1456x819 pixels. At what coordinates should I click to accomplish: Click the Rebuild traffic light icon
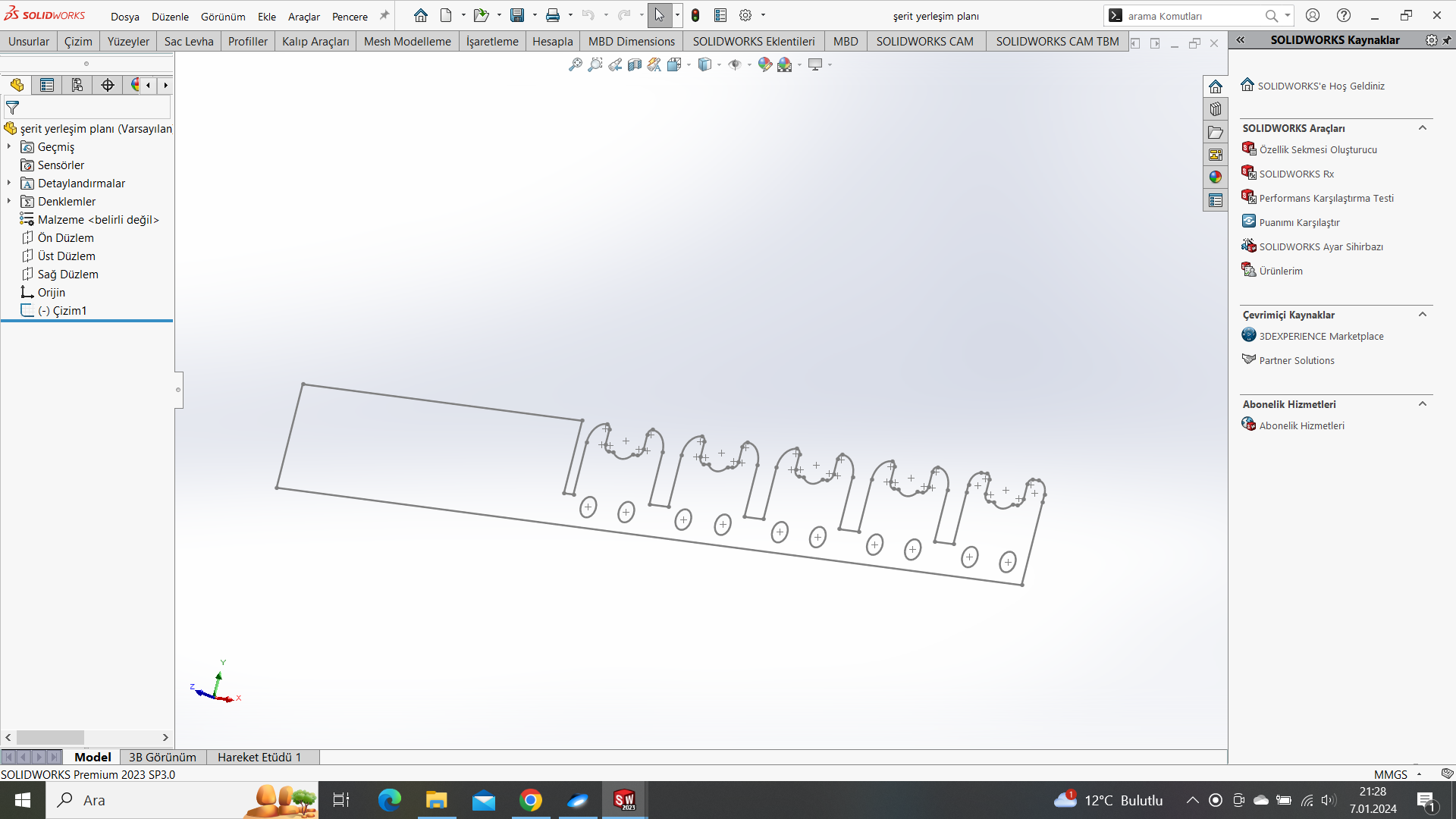(695, 15)
